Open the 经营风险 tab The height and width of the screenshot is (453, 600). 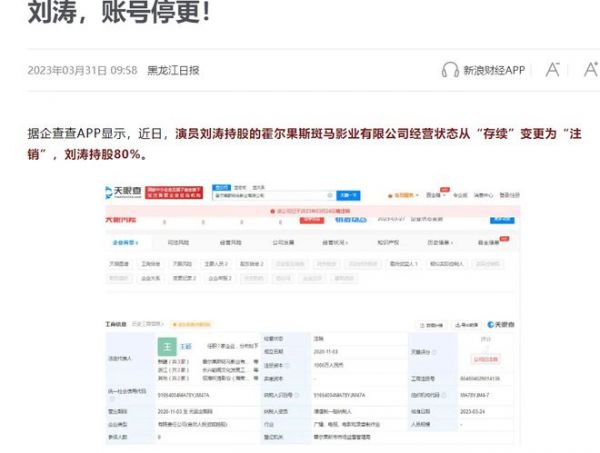point(230,242)
